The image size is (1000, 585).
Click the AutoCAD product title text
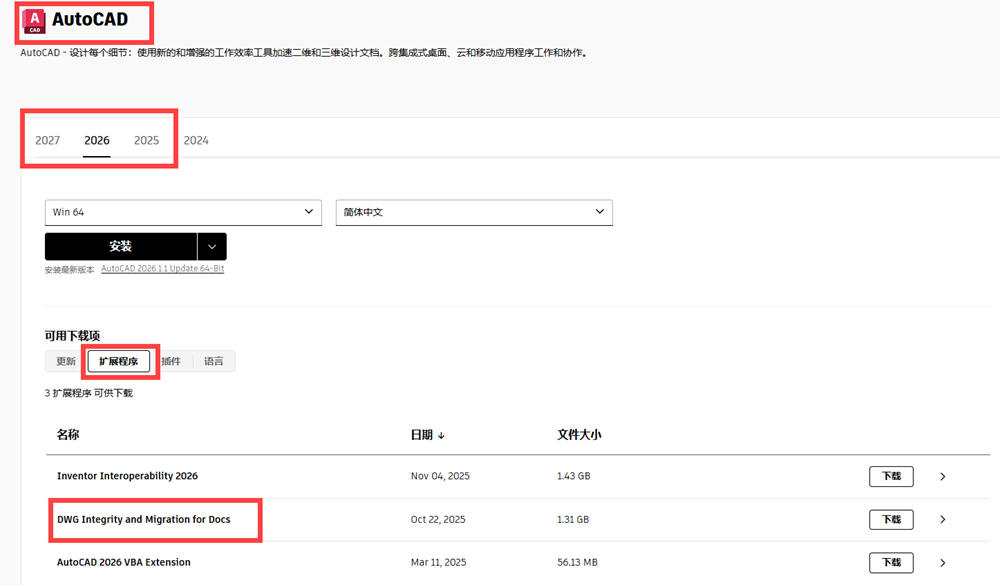tap(90, 20)
